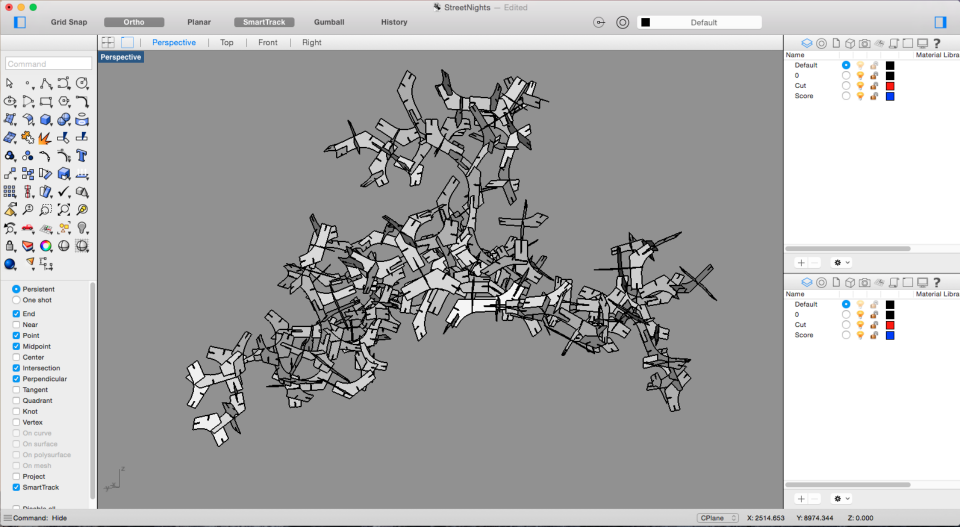The height and width of the screenshot is (527, 960).
Task: Open the Default layer dropdown in top toolbar
Action: [x=708, y=22]
